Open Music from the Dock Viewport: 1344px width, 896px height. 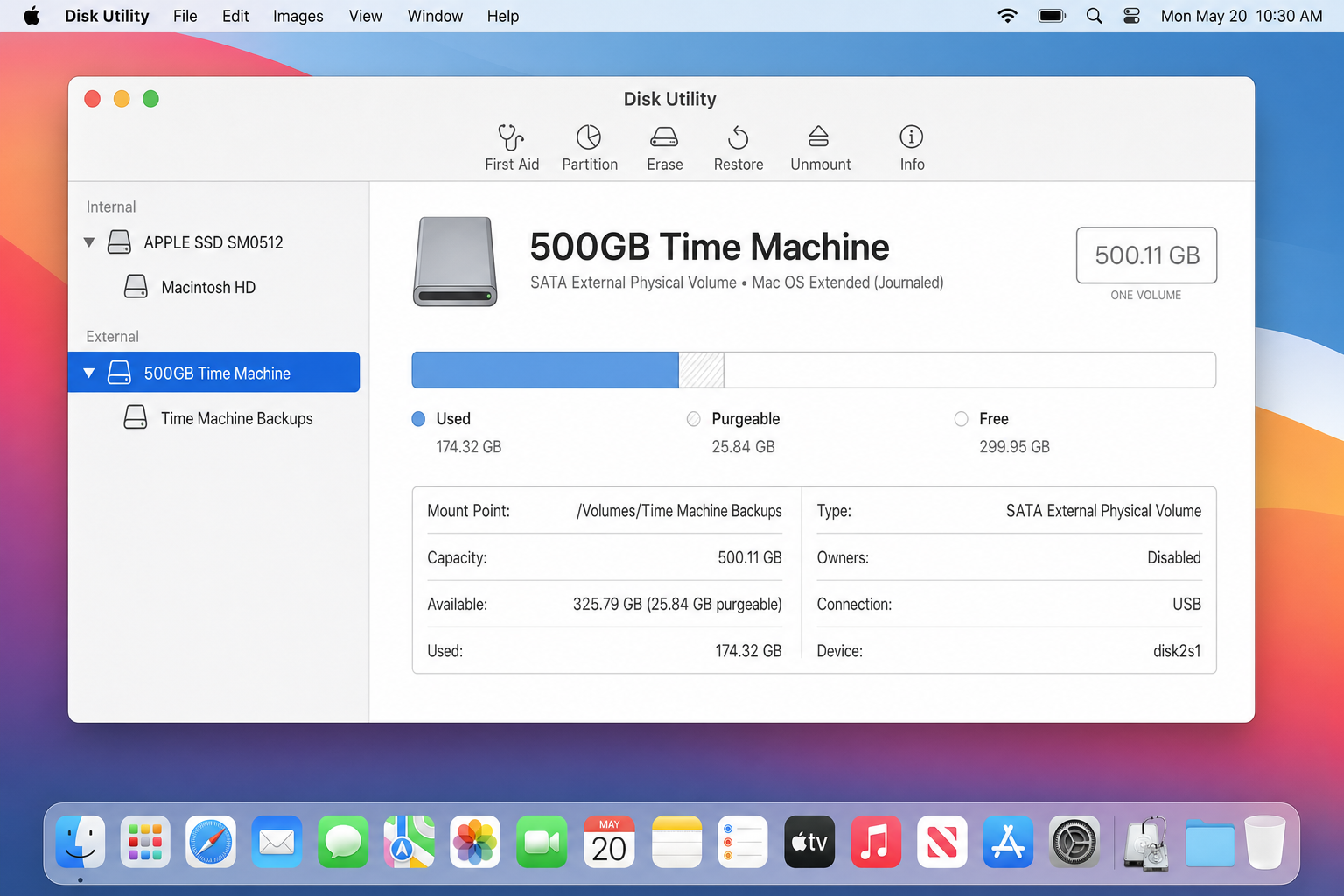[876, 842]
